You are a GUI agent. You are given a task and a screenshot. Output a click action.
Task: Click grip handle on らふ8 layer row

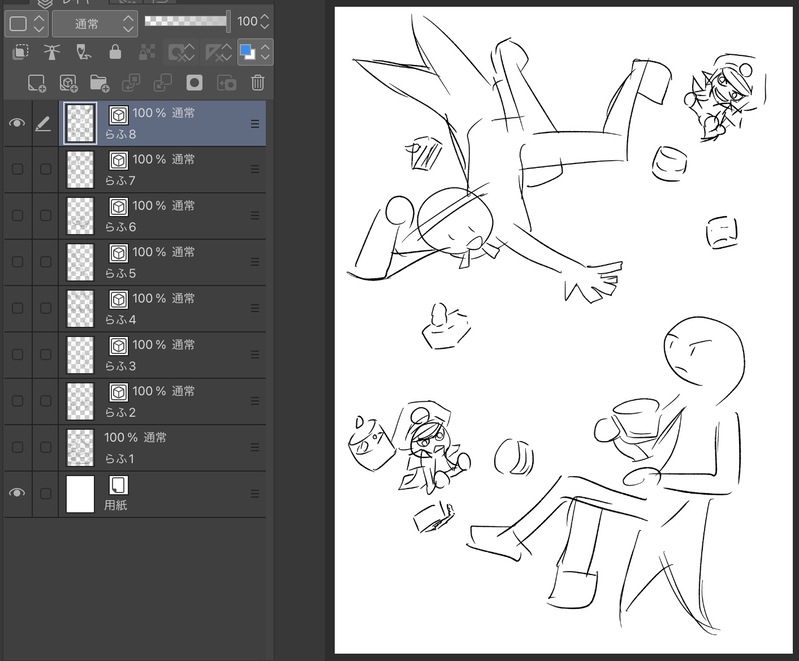click(255, 124)
